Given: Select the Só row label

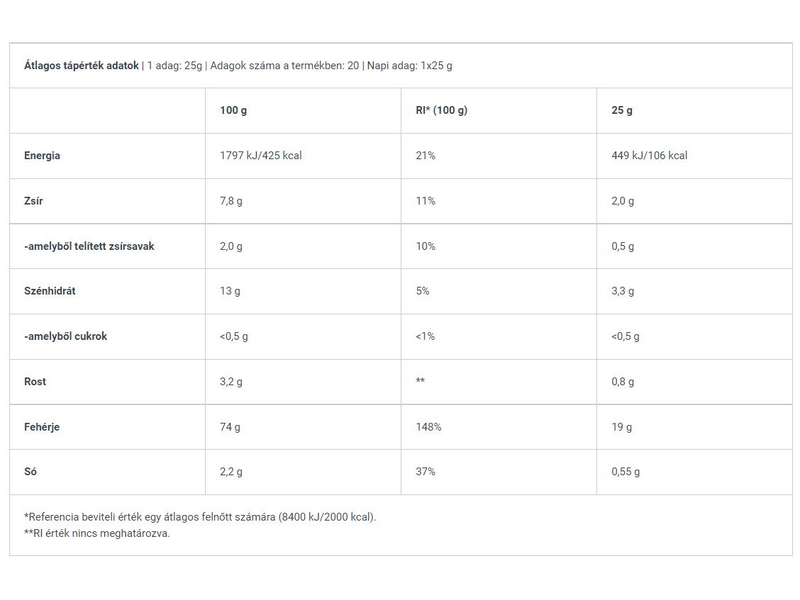Looking at the screenshot, I should click(x=30, y=472).
